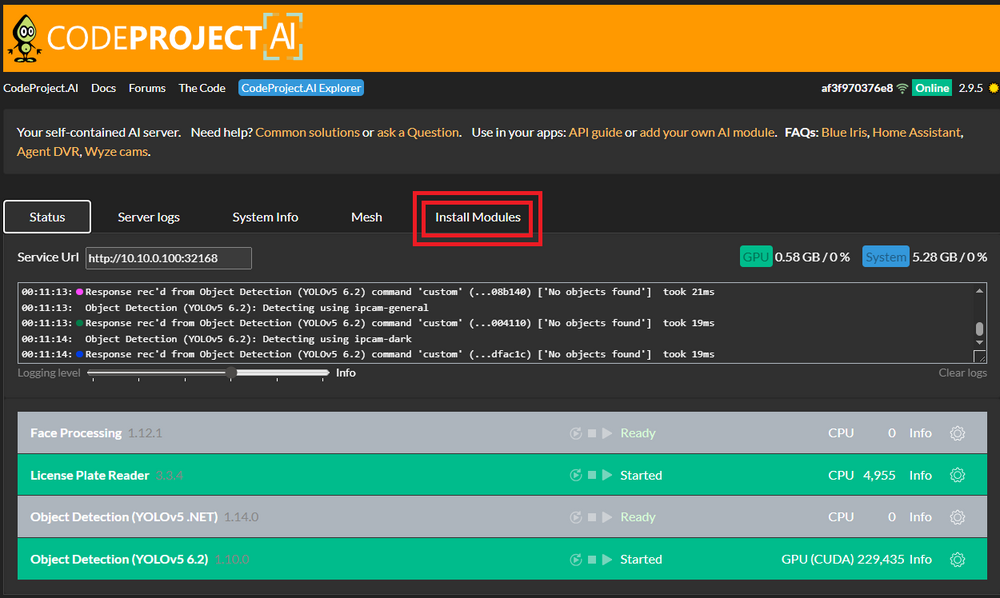Click the ask a Question link
The image size is (1000, 598).
(418, 133)
